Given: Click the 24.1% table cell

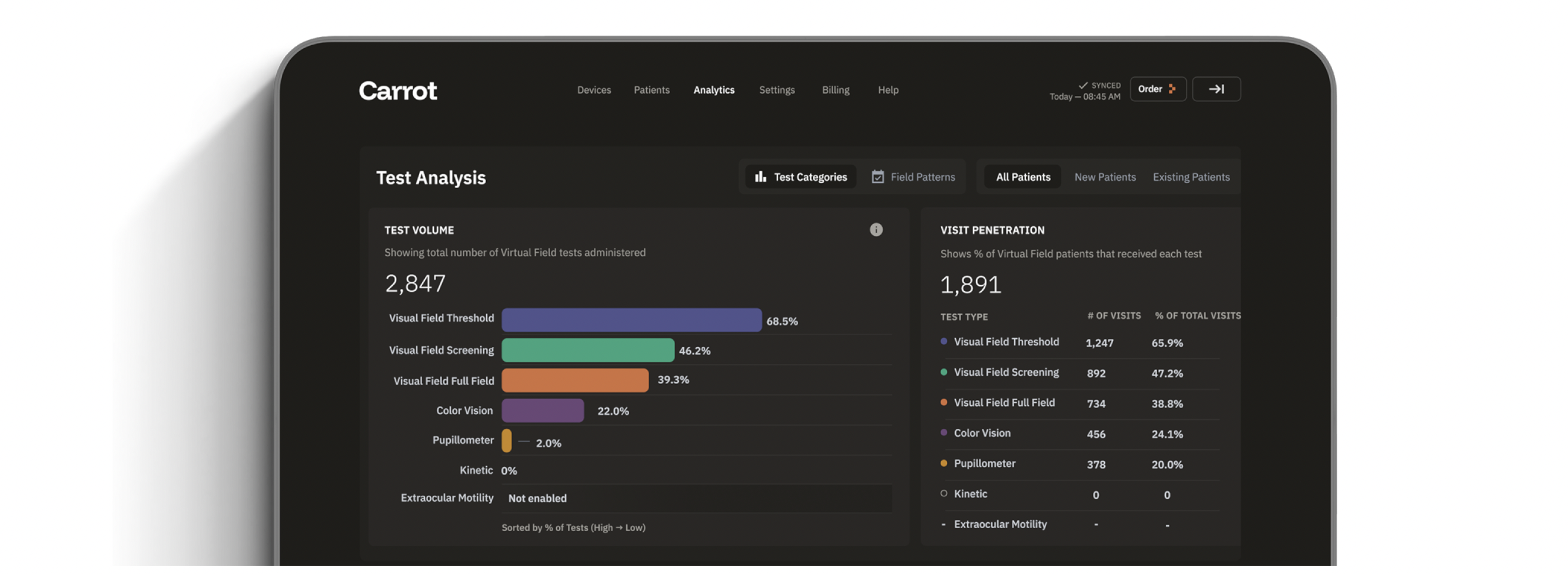Looking at the screenshot, I should pos(1167,435).
